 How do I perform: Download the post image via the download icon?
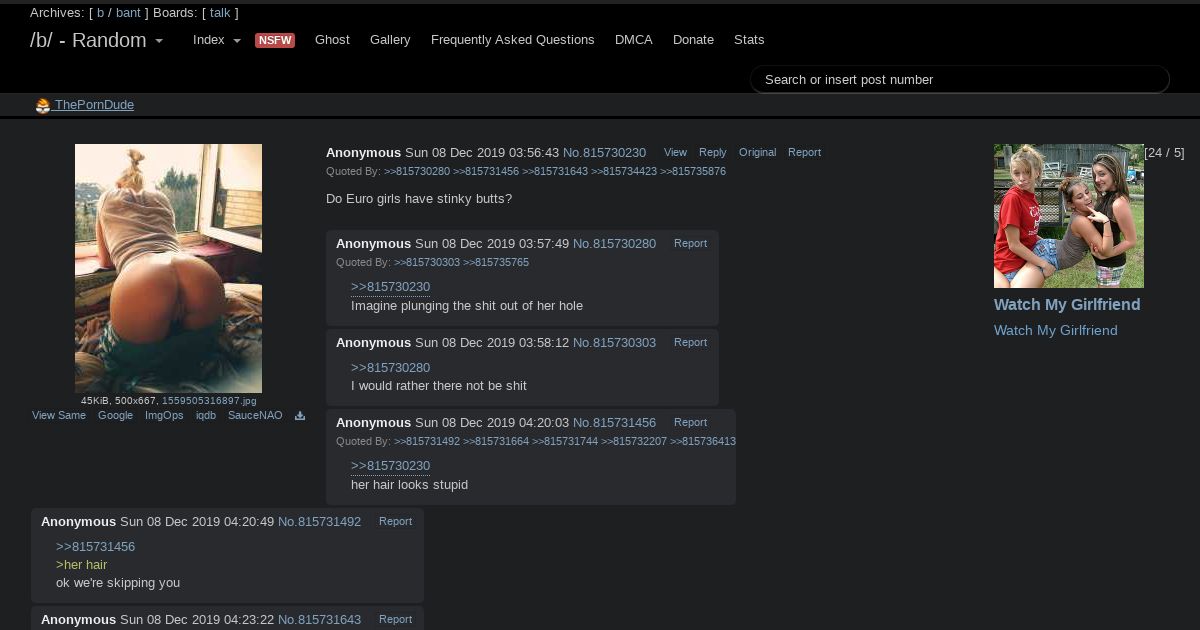(x=299, y=416)
